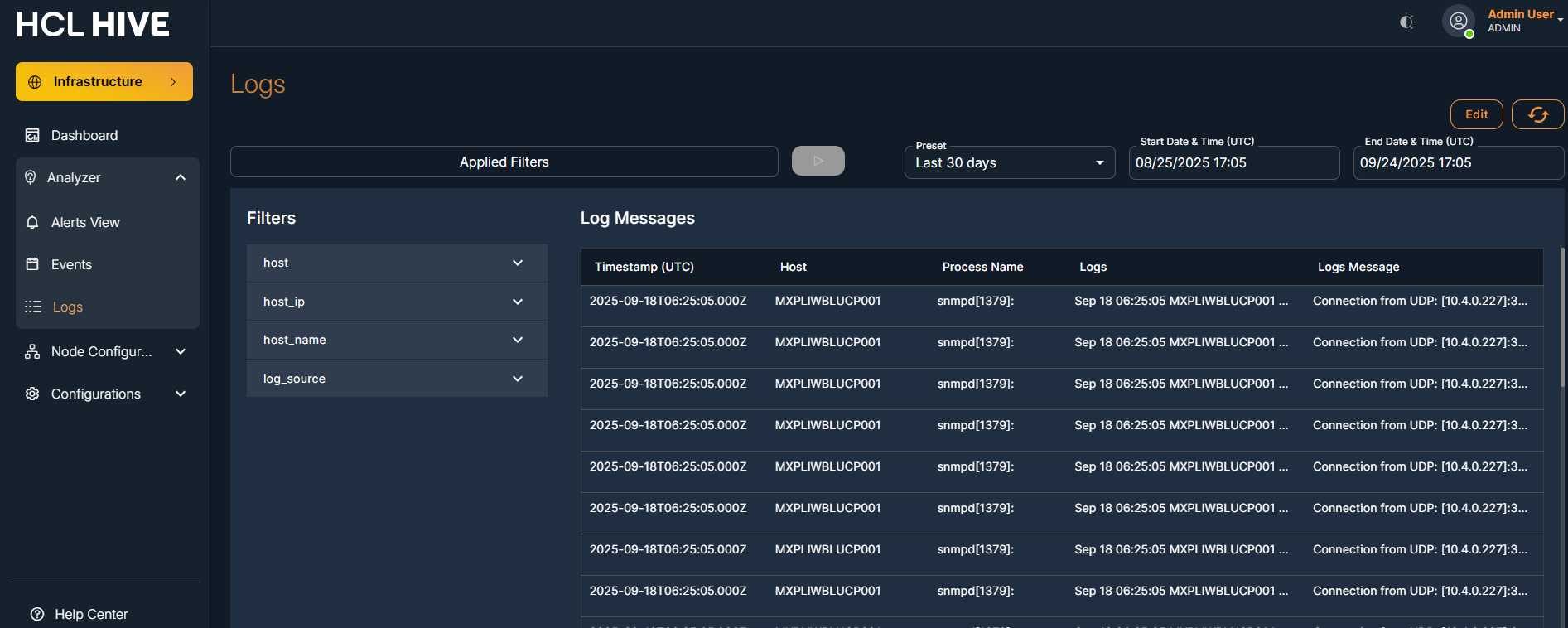Open Dashboard from the sidebar

point(84,135)
